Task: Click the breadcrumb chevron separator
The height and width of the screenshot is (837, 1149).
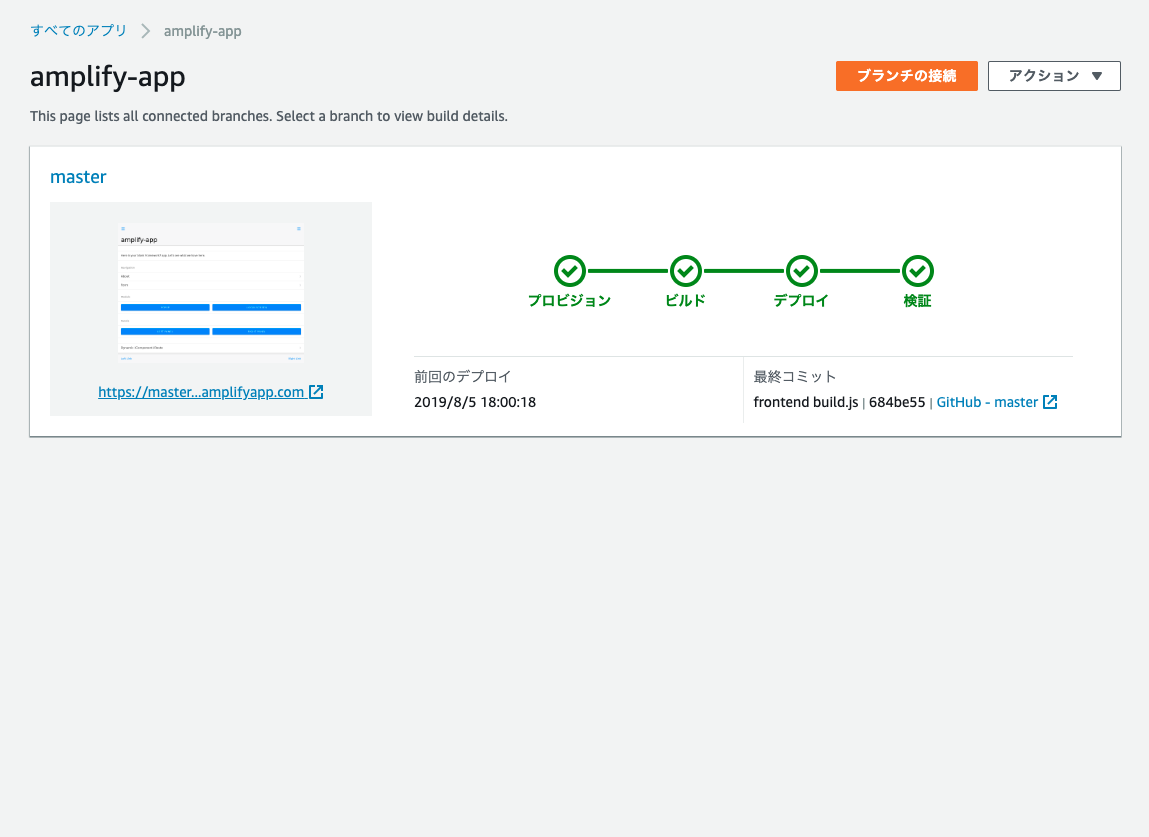Action: [146, 31]
